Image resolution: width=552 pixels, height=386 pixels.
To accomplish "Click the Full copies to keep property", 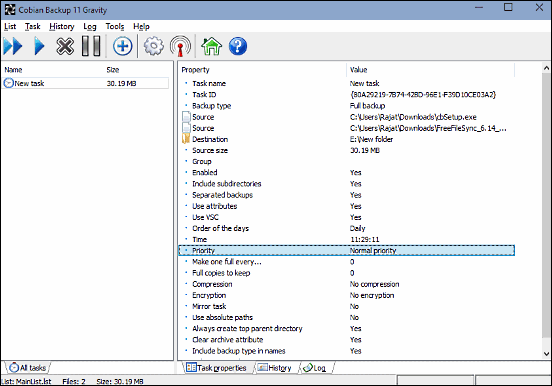I will tap(221, 273).
